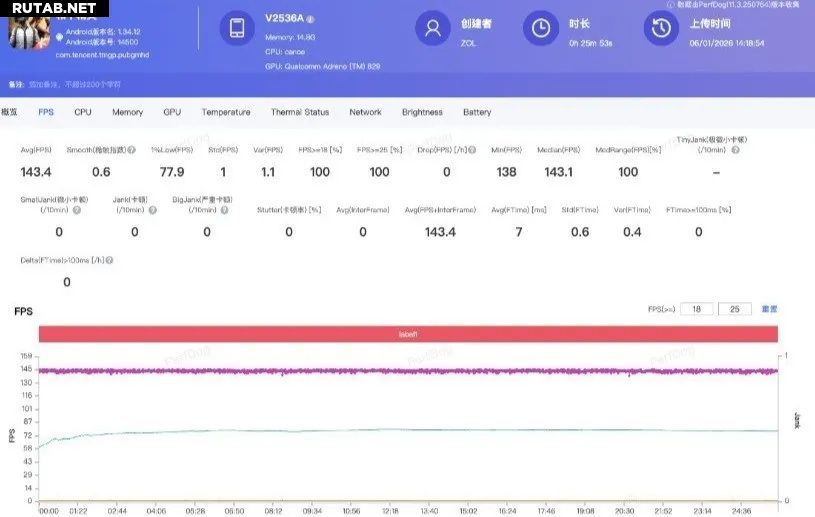Show help for Drop(FPS) metric

point(473,150)
